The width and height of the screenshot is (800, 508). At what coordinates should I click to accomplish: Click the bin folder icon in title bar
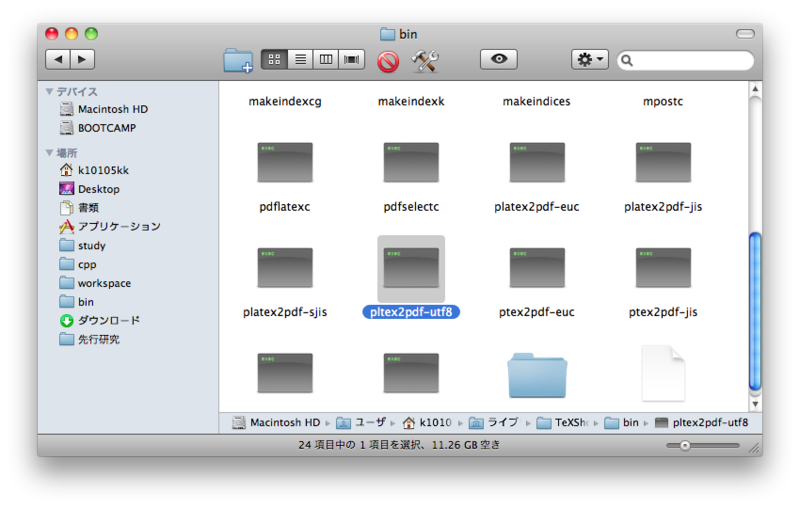click(388, 34)
